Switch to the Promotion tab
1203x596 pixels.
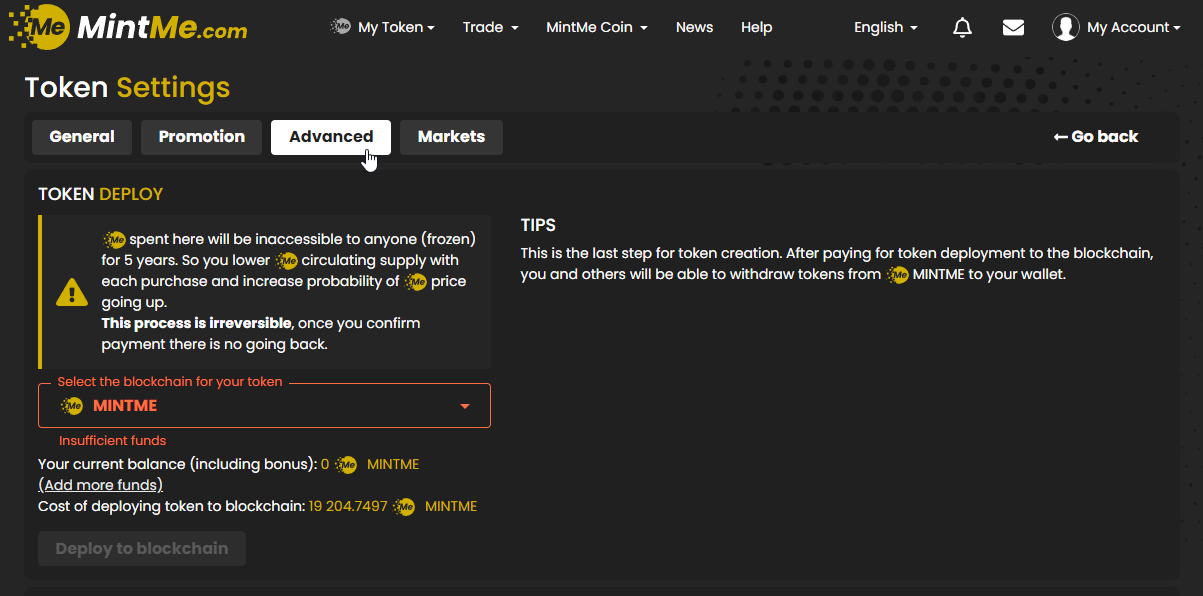pyautogui.click(x=201, y=137)
